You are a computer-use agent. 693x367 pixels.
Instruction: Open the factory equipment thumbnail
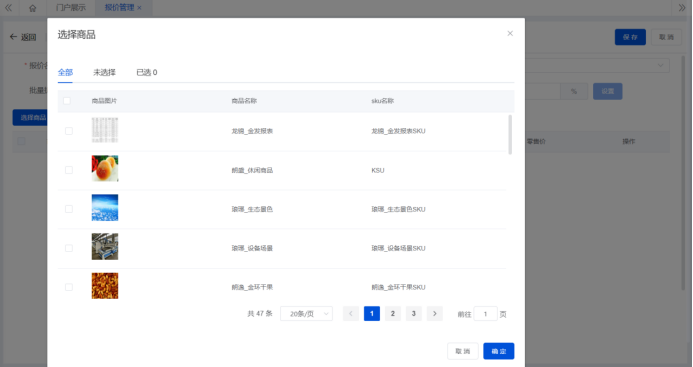pyautogui.click(x=105, y=246)
